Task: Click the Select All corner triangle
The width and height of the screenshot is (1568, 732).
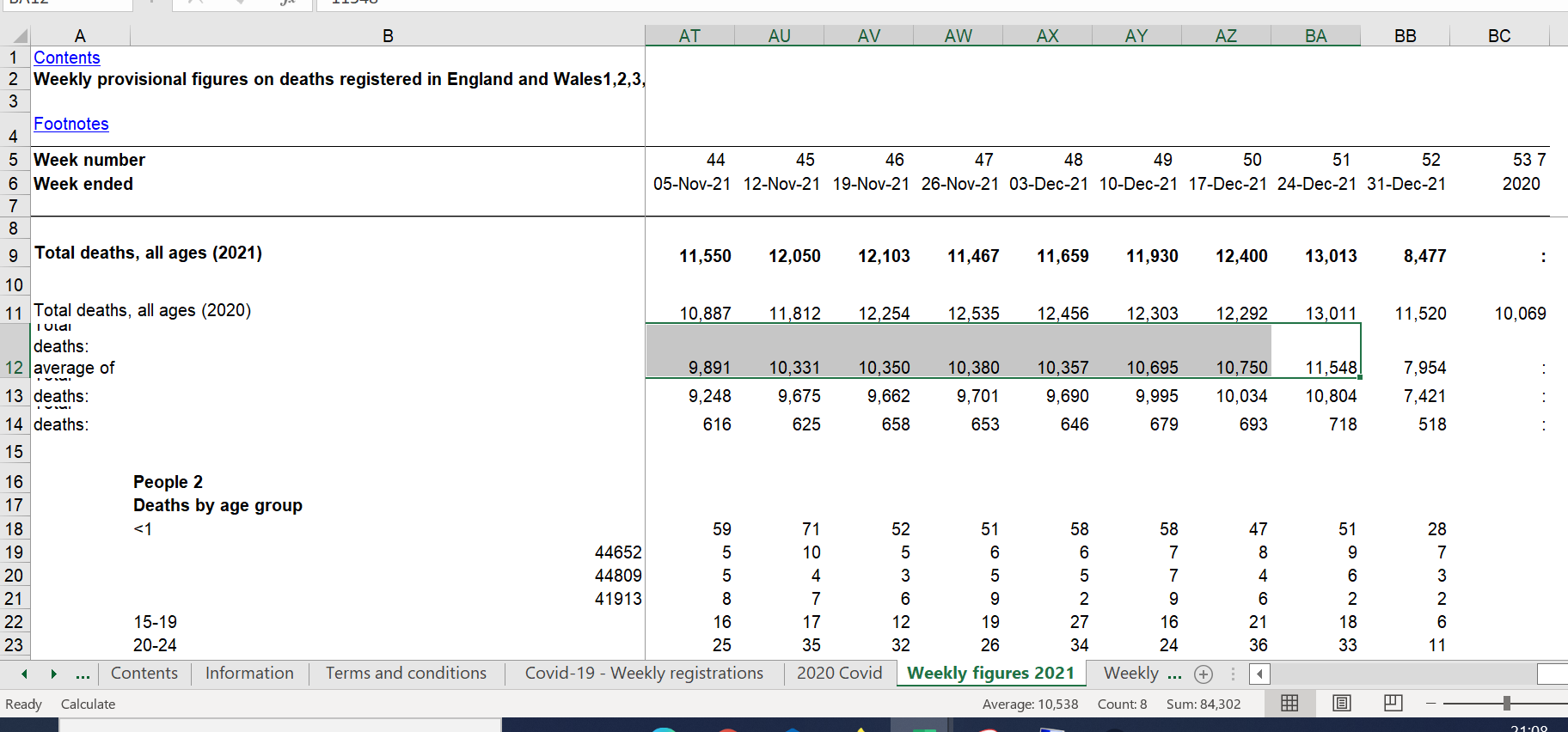Action: (20, 36)
